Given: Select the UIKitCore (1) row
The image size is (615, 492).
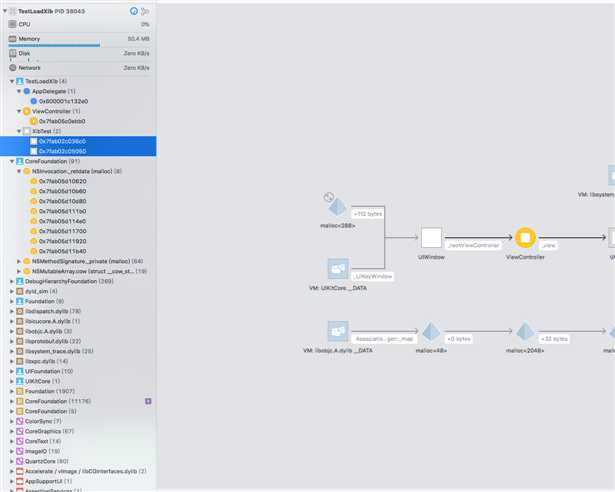Looking at the screenshot, I should 78,381.
